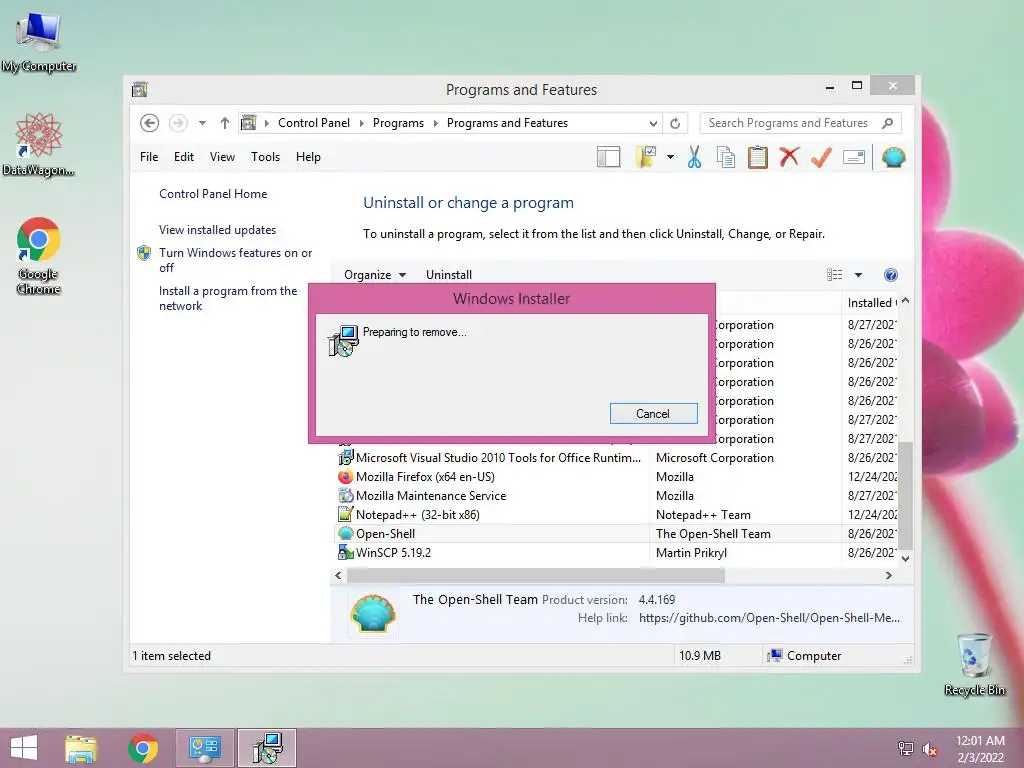Click the orange checkmark Properties icon

pyautogui.click(x=822, y=157)
